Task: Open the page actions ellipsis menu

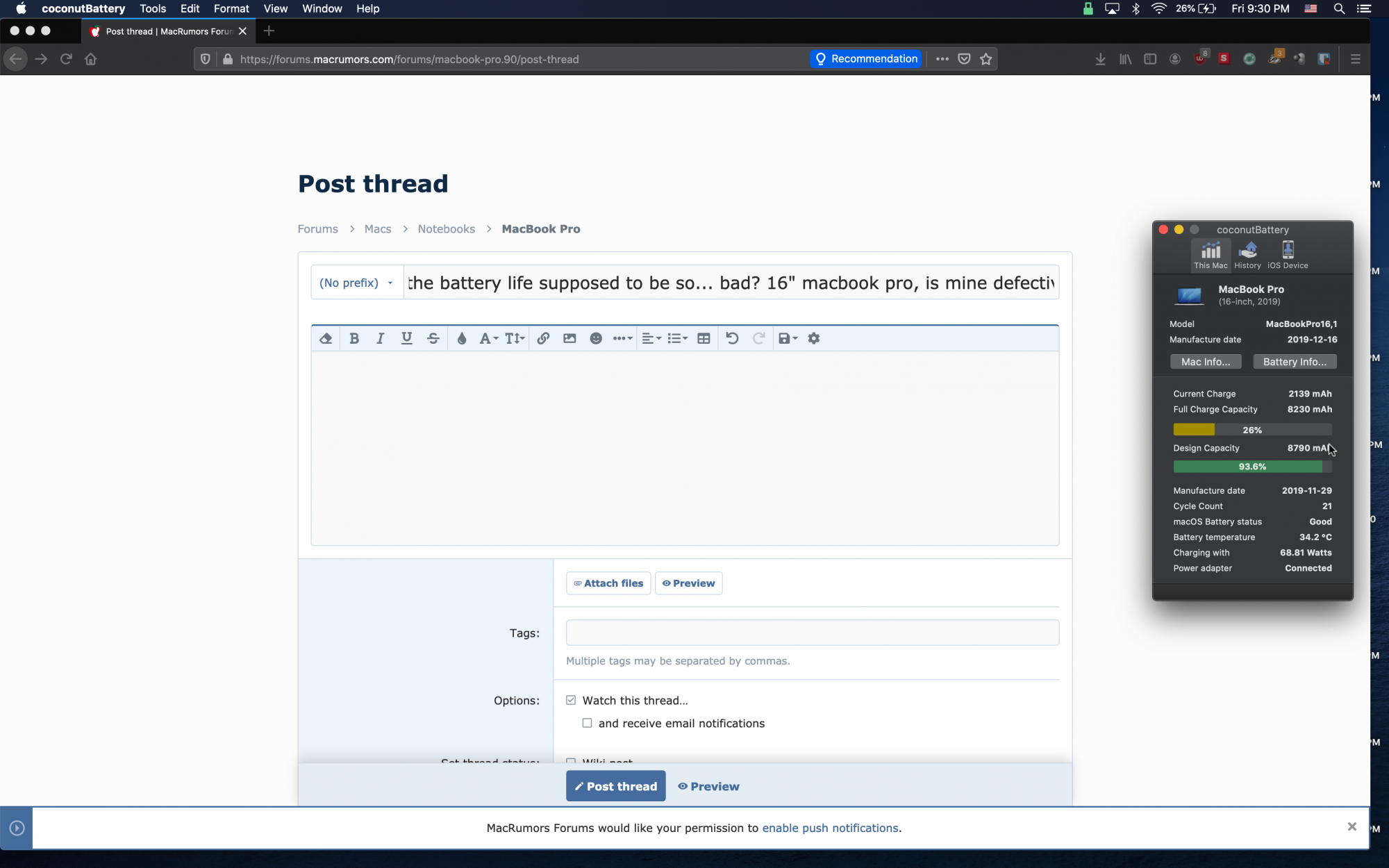Action: 942,59
